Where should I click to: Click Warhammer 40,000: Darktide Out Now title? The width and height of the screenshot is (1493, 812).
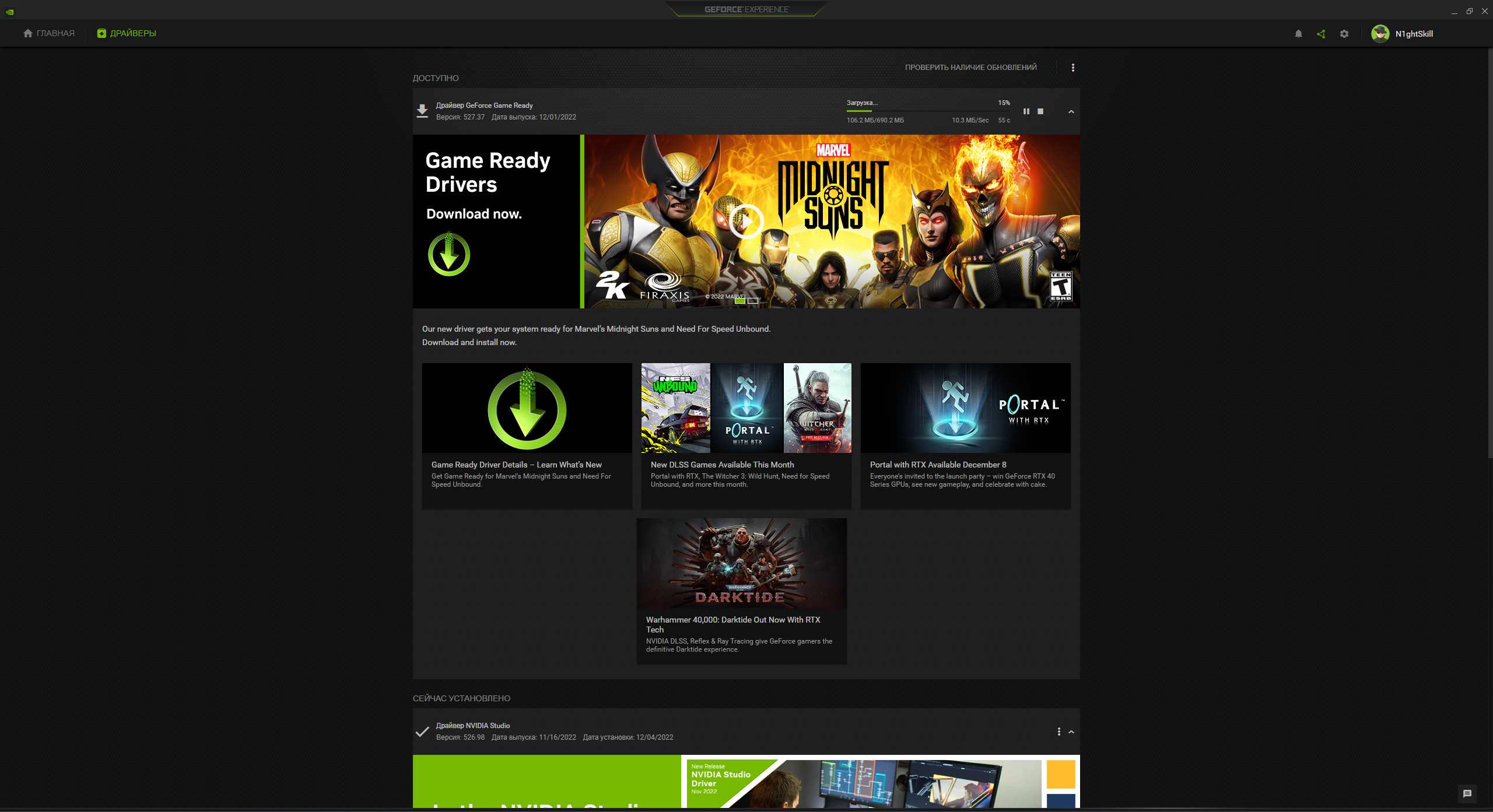tap(733, 624)
